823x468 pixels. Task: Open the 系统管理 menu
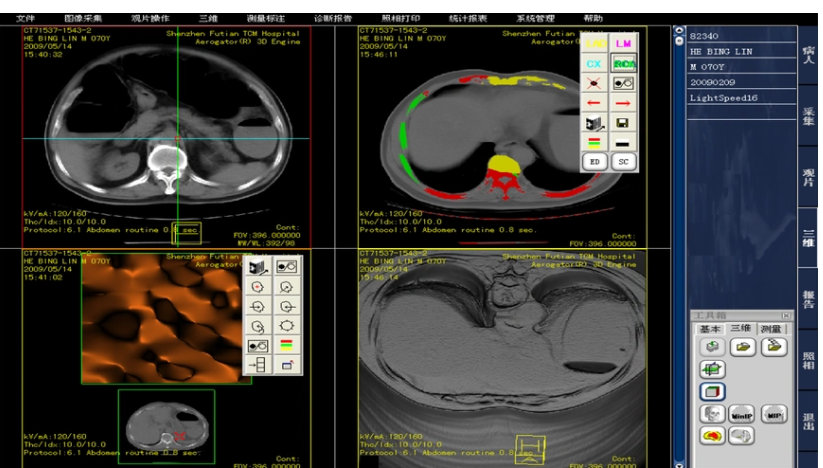[x=535, y=18]
